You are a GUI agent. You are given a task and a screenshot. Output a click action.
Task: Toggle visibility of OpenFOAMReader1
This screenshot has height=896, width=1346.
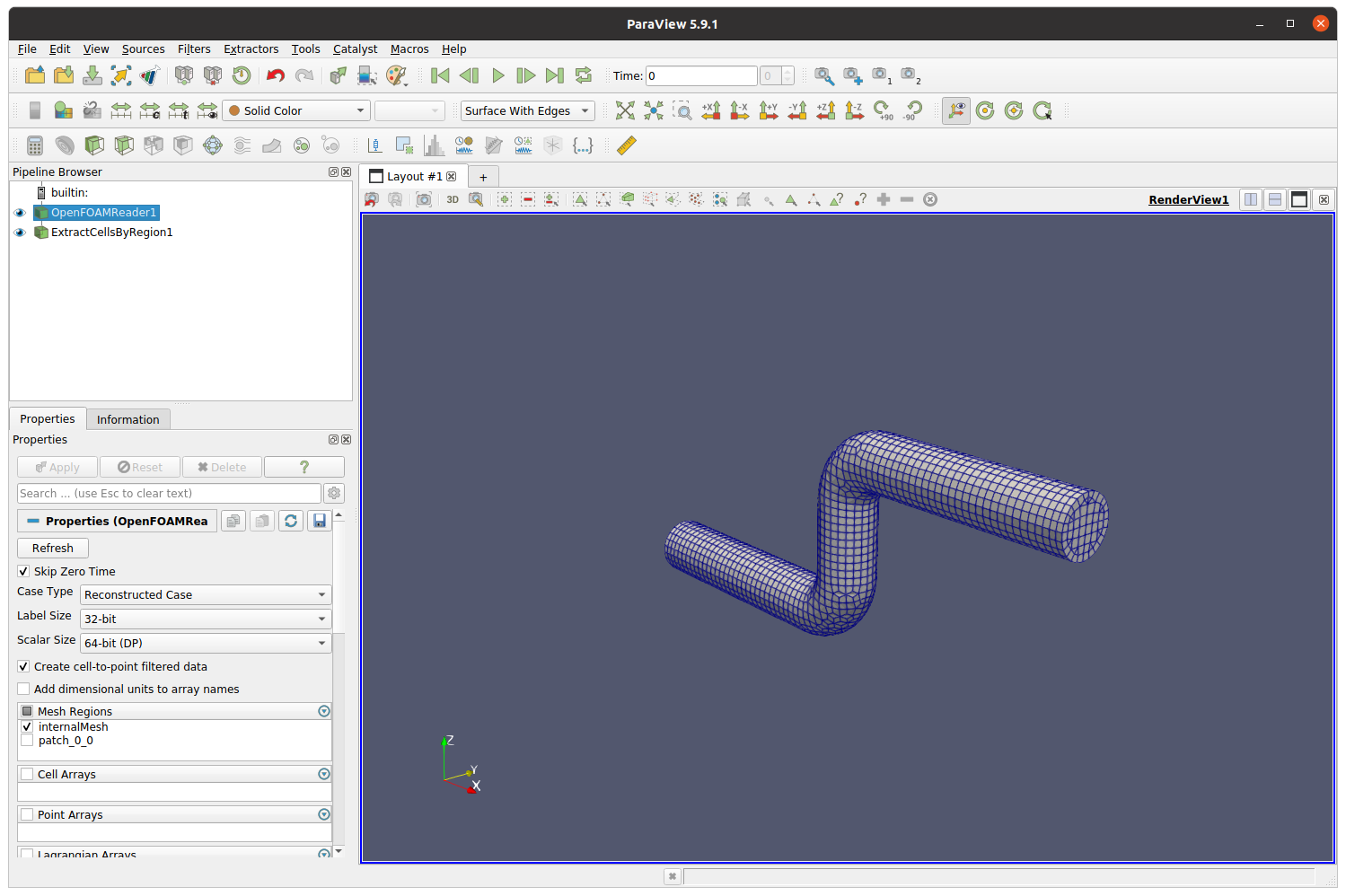pyautogui.click(x=20, y=213)
